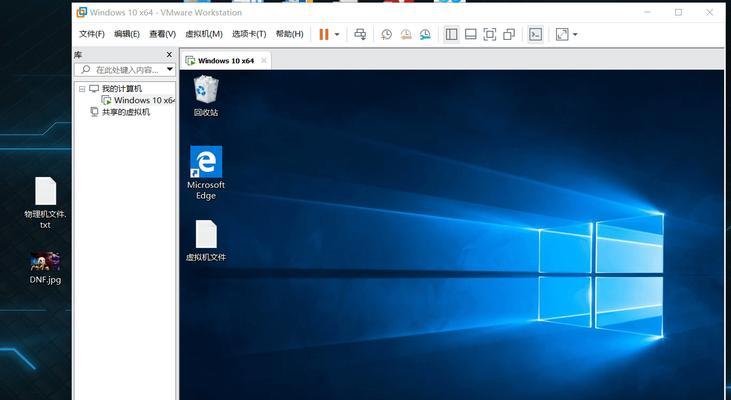The height and width of the screenshot is (400, 731).
Task: Open the 选项卡(T) menu
Action: click(249, 34)
